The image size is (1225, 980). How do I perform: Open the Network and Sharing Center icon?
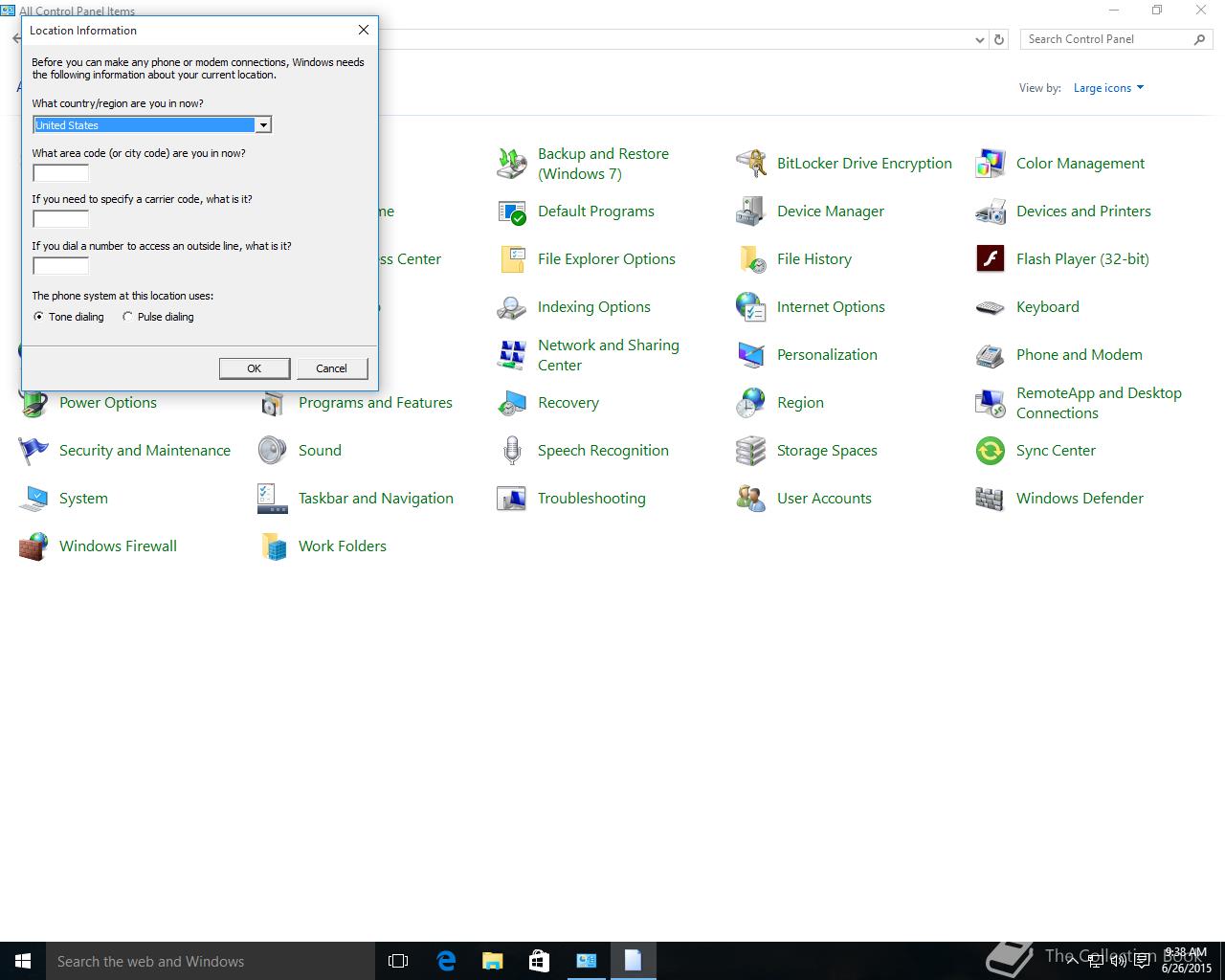pos(512,355)
